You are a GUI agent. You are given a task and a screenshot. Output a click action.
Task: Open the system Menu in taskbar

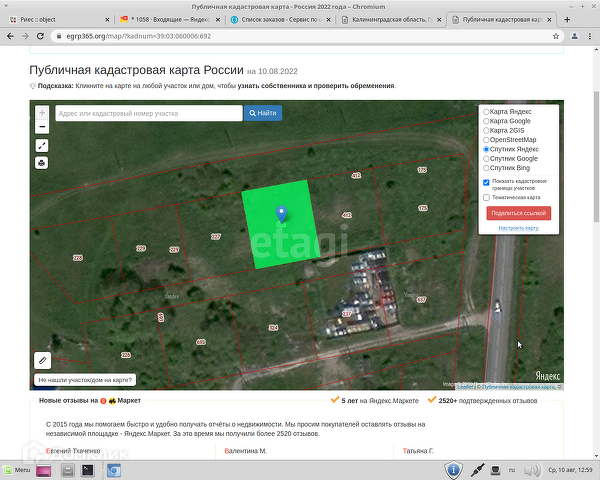point(16,468)
